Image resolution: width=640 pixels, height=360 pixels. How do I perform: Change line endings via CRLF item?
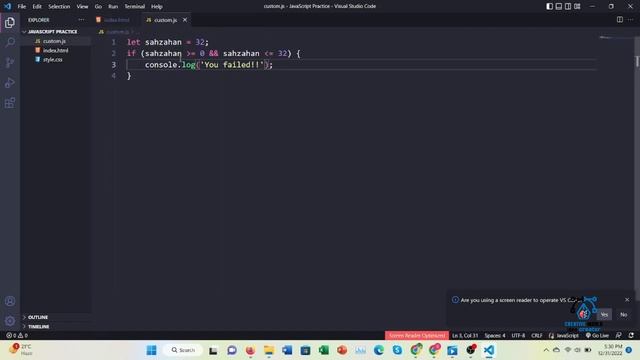pyautogui.click(x=537, y=335)
